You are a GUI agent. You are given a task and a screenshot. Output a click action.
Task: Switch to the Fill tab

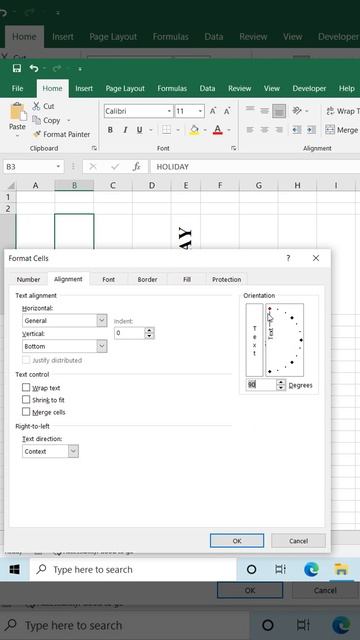(x=187, y=279)
